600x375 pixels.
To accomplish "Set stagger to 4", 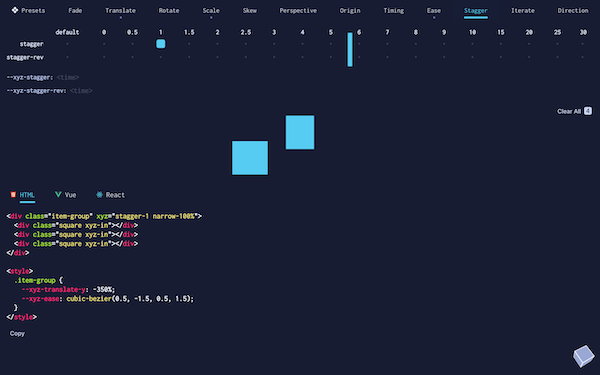I will (x=302, y=44).
